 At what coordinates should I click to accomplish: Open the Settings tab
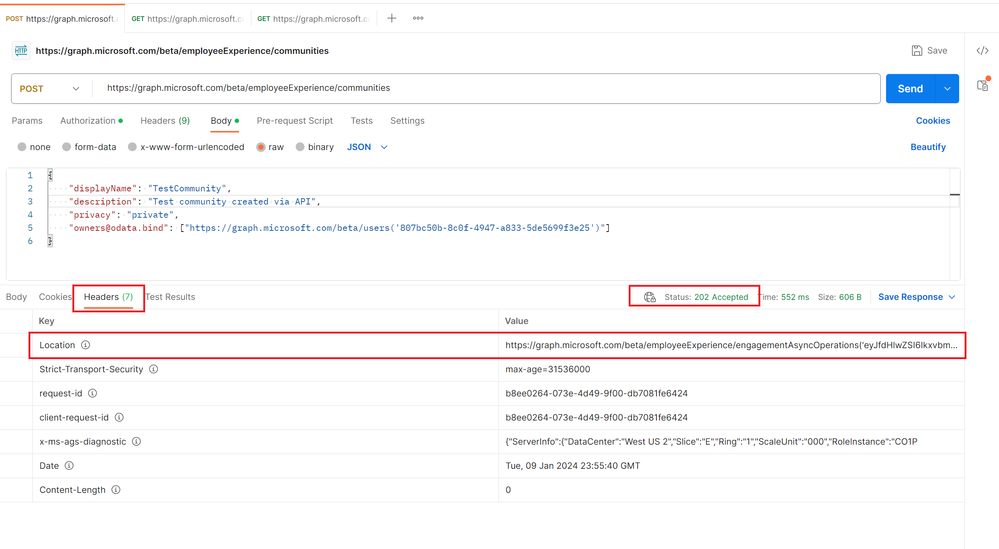[407, 120]
